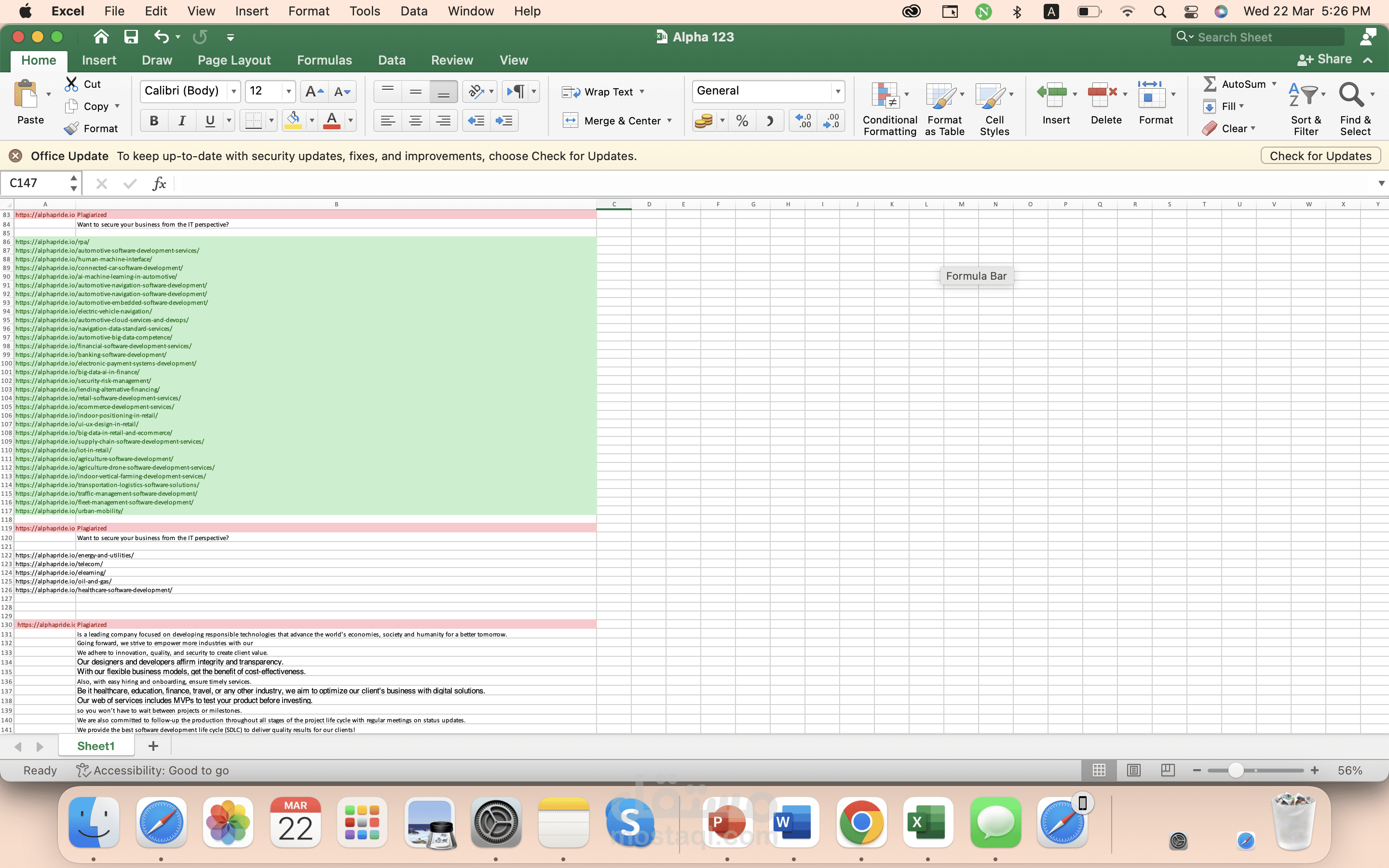Open the Tools menu in menu bar

(365, 11)
